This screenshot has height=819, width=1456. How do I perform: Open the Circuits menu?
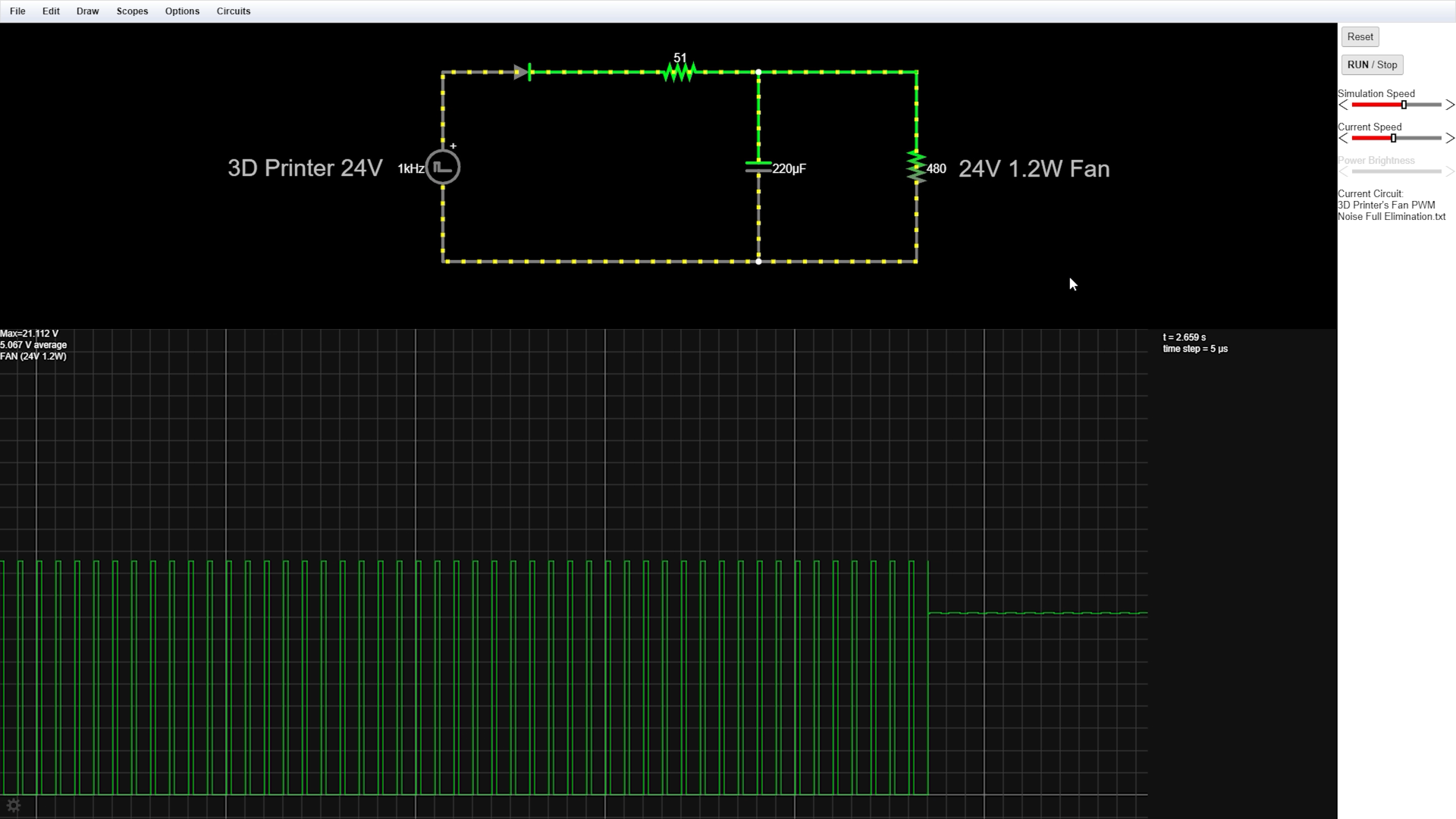(233, 11)
